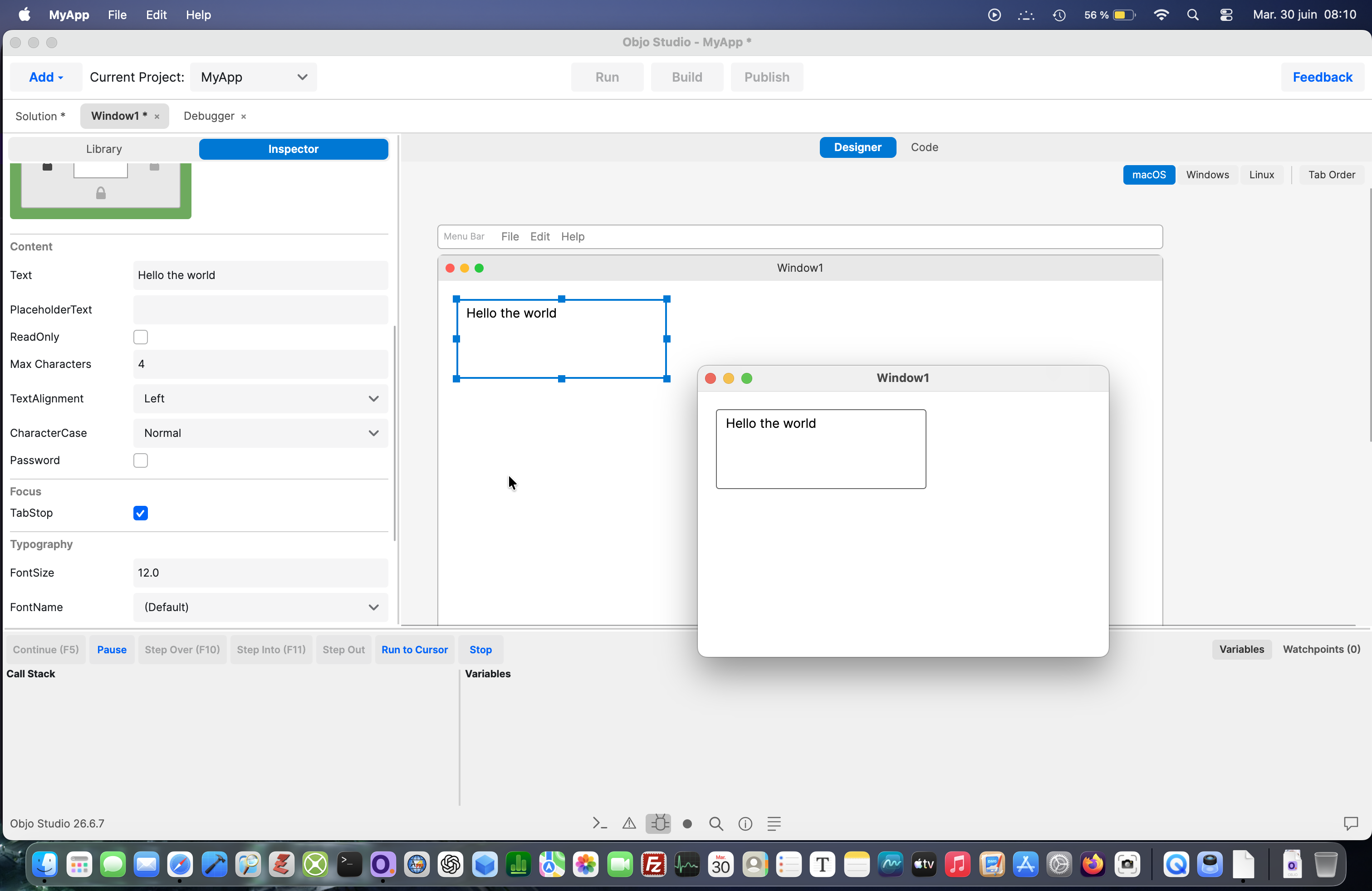
Task: Toggle the debugger bug icon
Action: (658, 823)
